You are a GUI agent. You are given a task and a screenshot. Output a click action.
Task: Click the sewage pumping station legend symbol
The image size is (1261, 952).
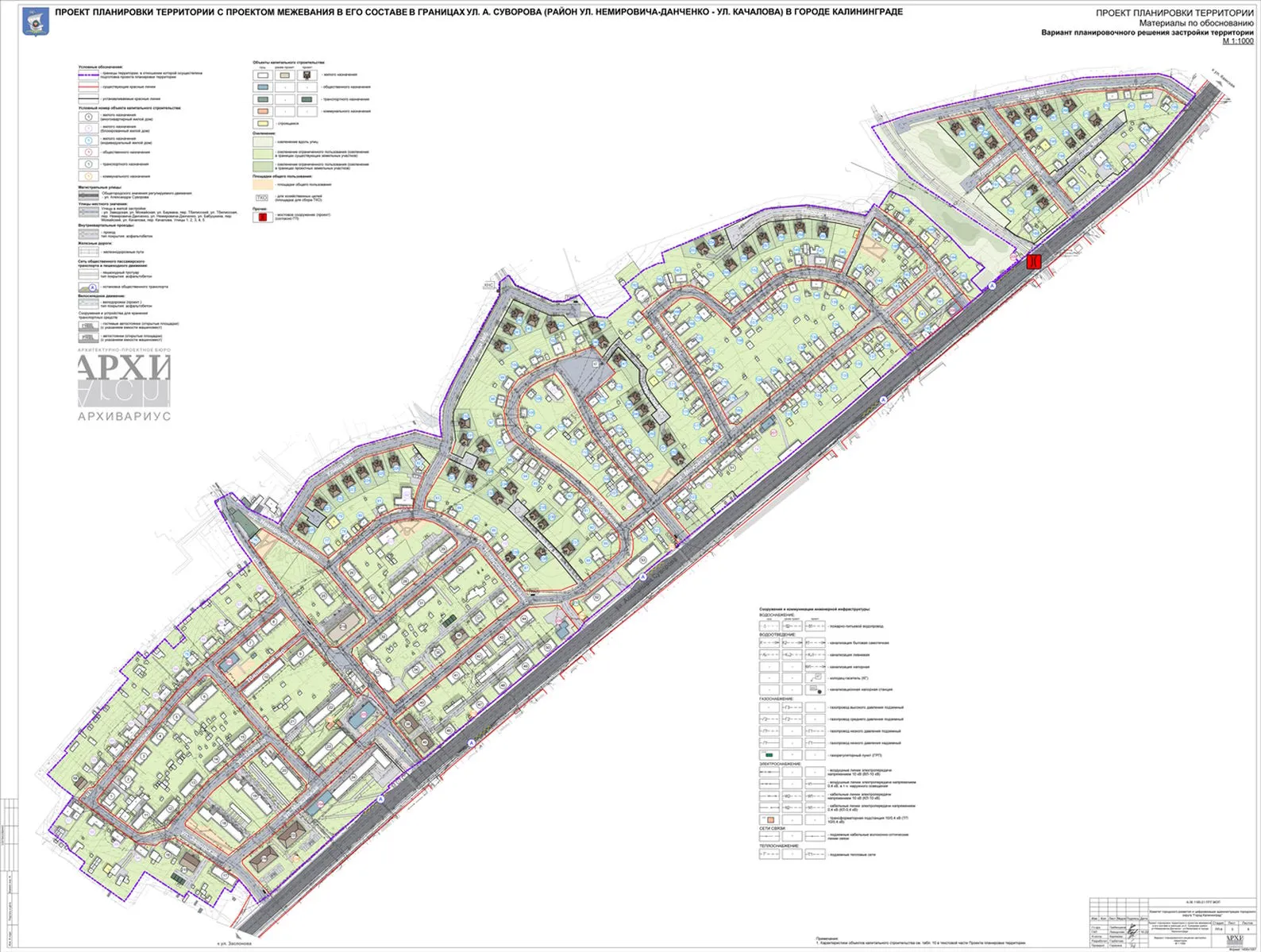tap(815, 691)
